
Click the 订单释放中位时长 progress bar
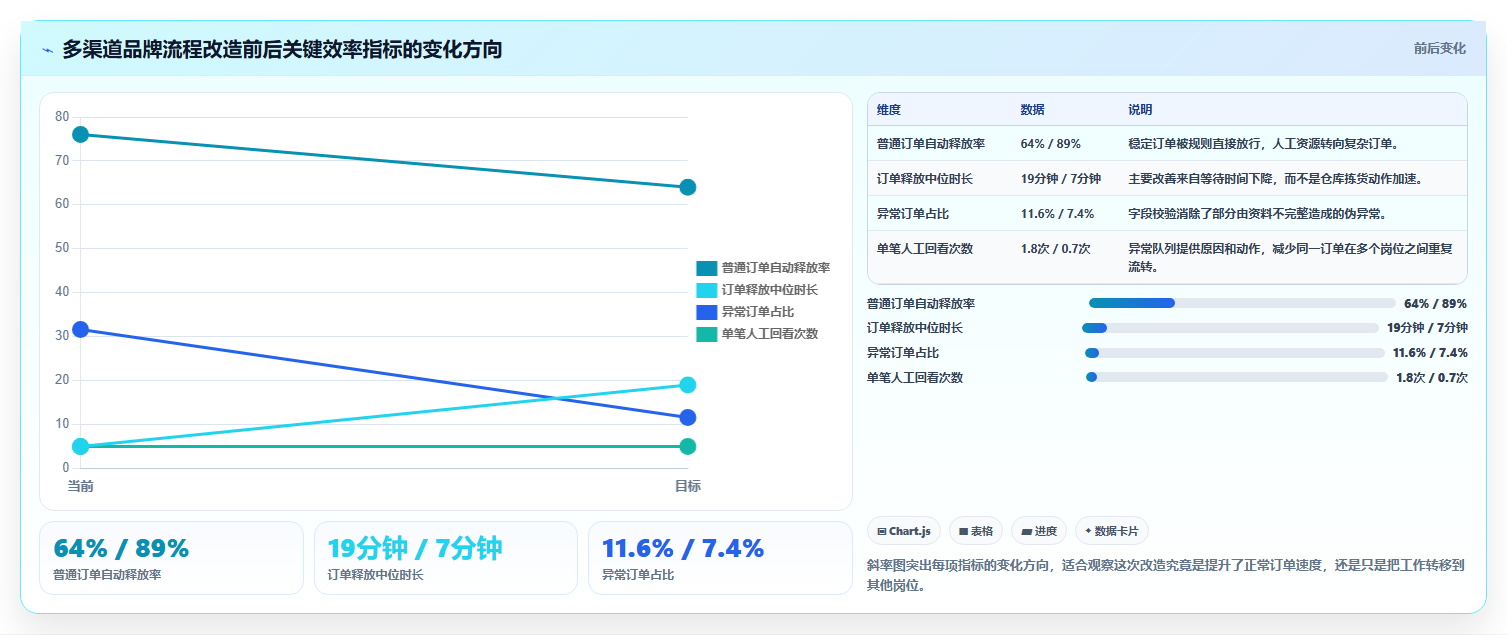(x=1230, y=328)
